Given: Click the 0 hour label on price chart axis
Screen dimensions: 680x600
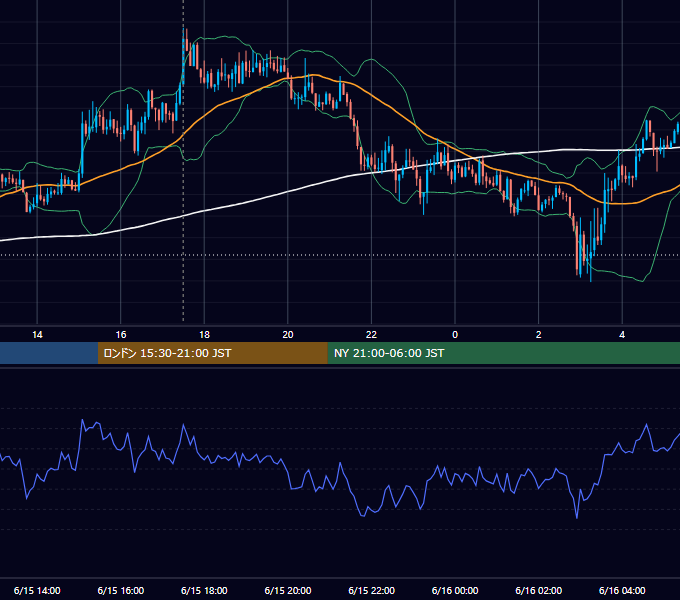Looking at the screenshot, I should point(455,335).
